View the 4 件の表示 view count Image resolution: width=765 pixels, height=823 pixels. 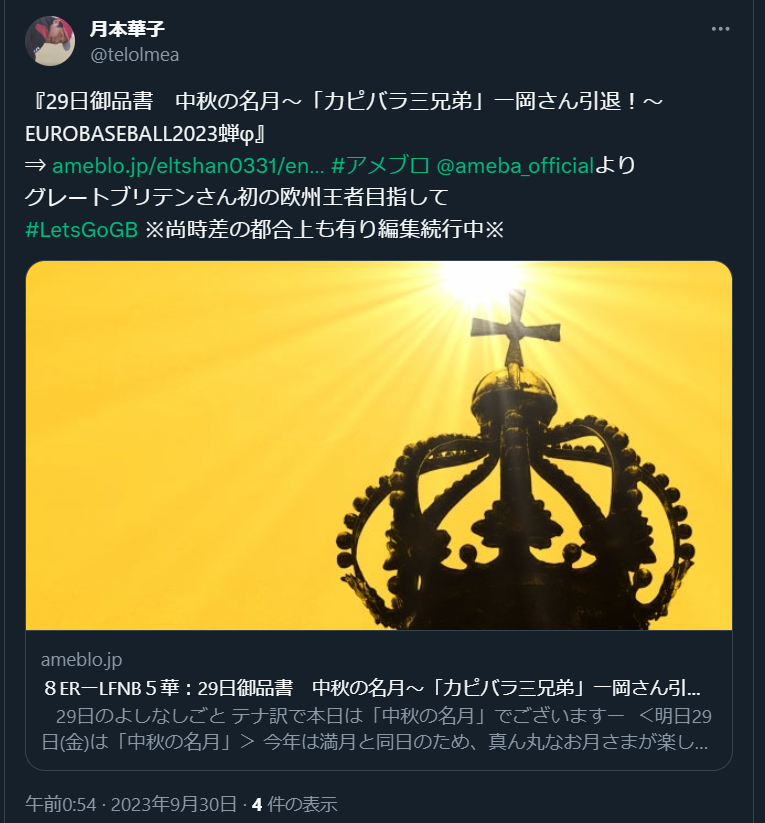point(294,804)
